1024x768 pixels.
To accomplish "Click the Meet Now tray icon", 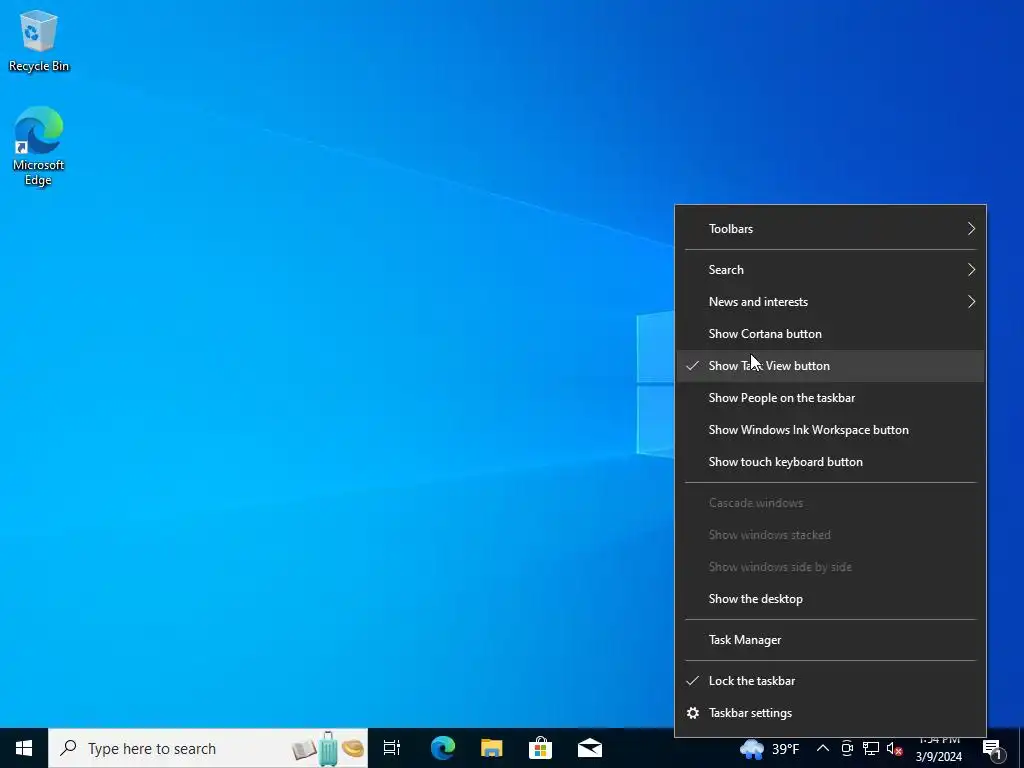I will click(847, 748).
